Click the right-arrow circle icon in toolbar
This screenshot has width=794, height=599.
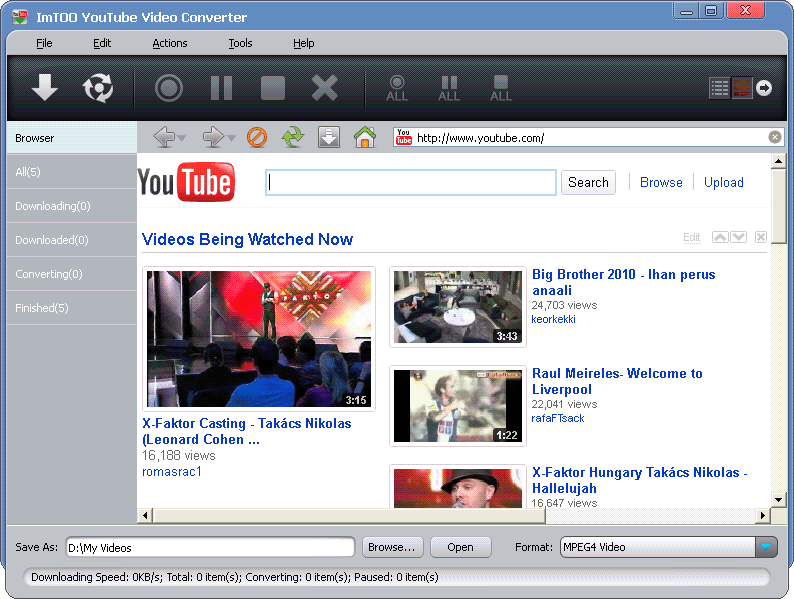[764, 88]
